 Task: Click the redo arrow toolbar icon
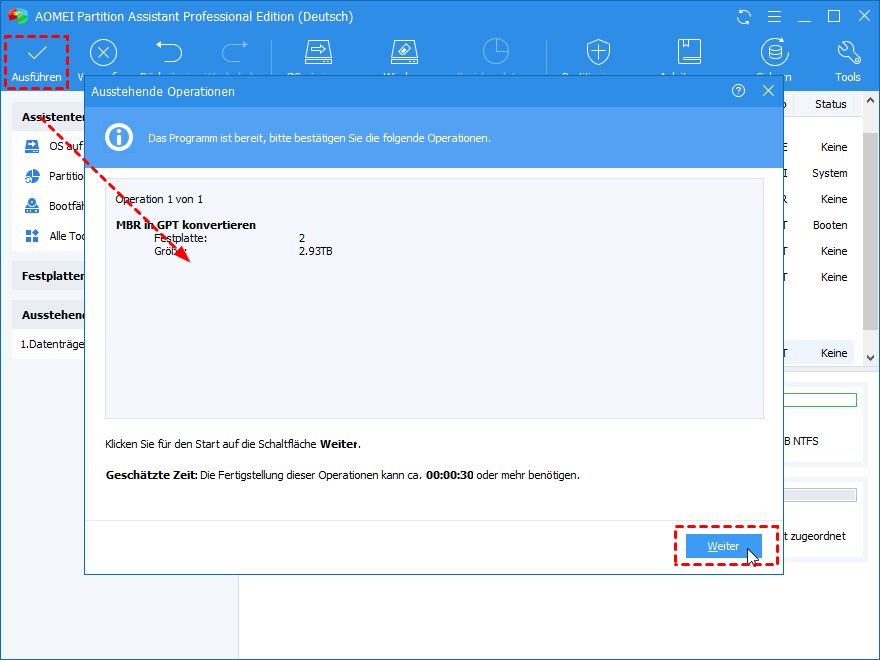click(x=235, y=52)
